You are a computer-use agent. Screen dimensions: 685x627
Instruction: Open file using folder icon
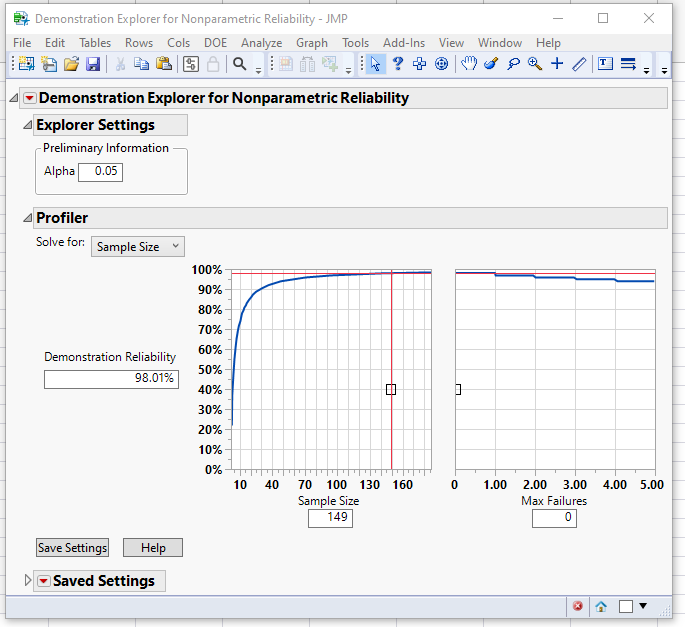point(71,64)
